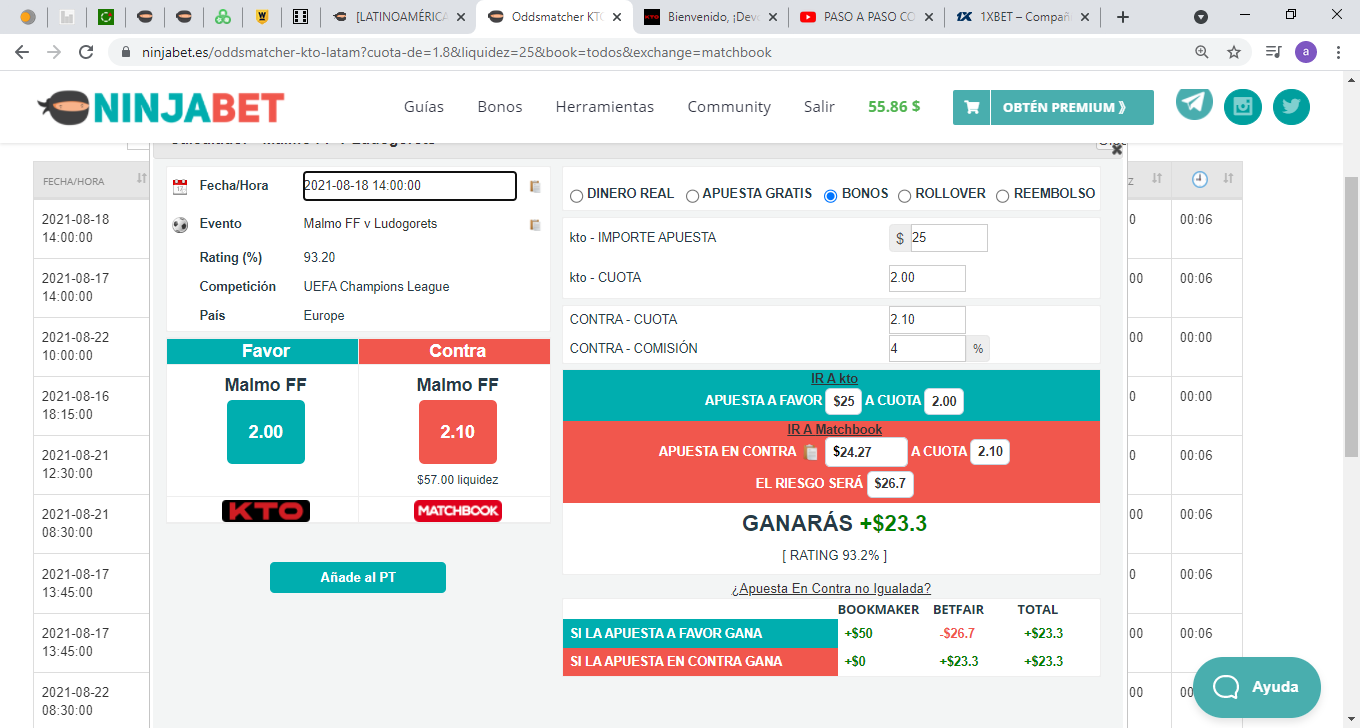Click the APUESTA EN CONTRA $24.27 field
This screenshot has height=728, width=1360.
click(866, 452)
